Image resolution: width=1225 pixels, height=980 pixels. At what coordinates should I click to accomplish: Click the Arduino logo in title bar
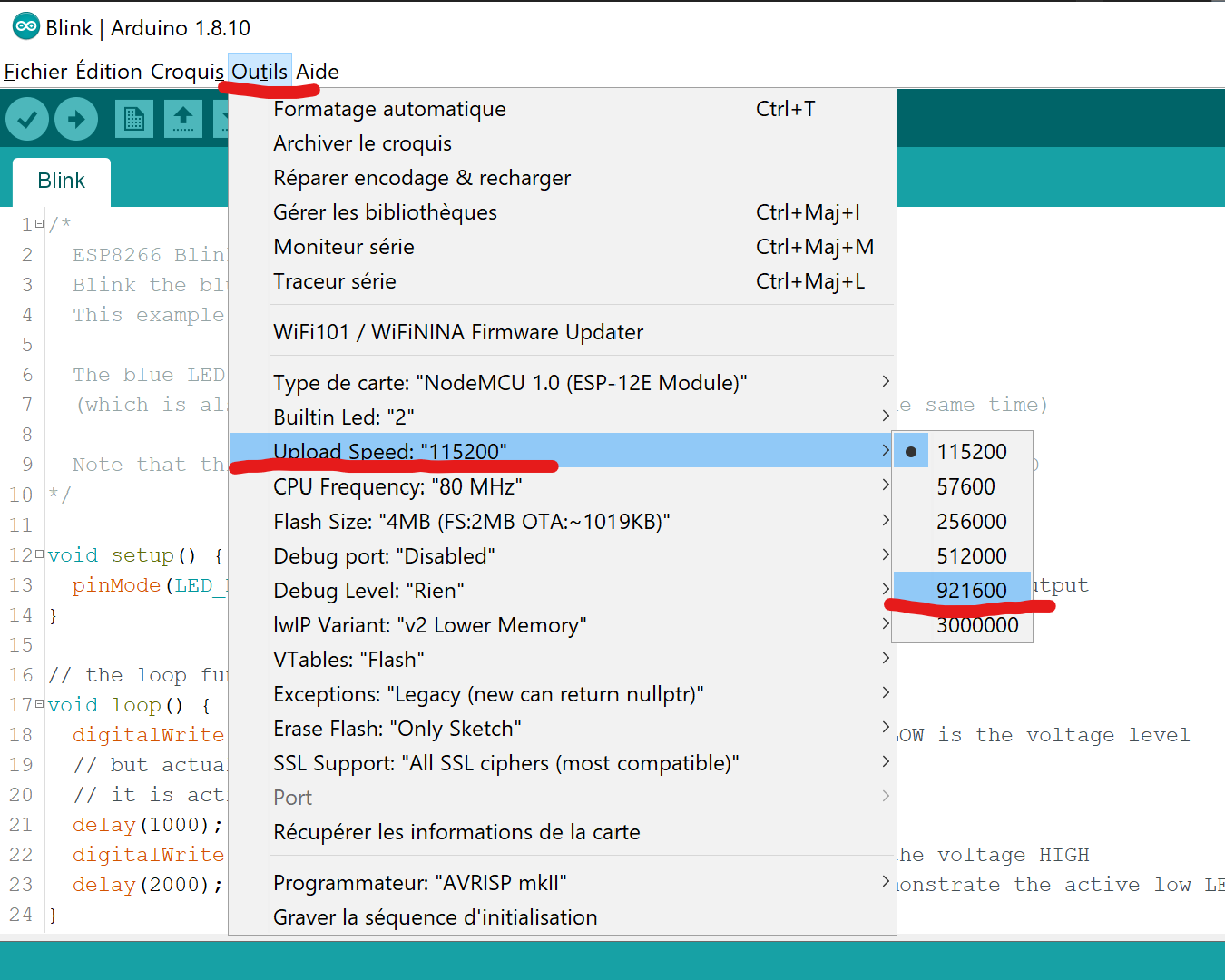point(26,27)
